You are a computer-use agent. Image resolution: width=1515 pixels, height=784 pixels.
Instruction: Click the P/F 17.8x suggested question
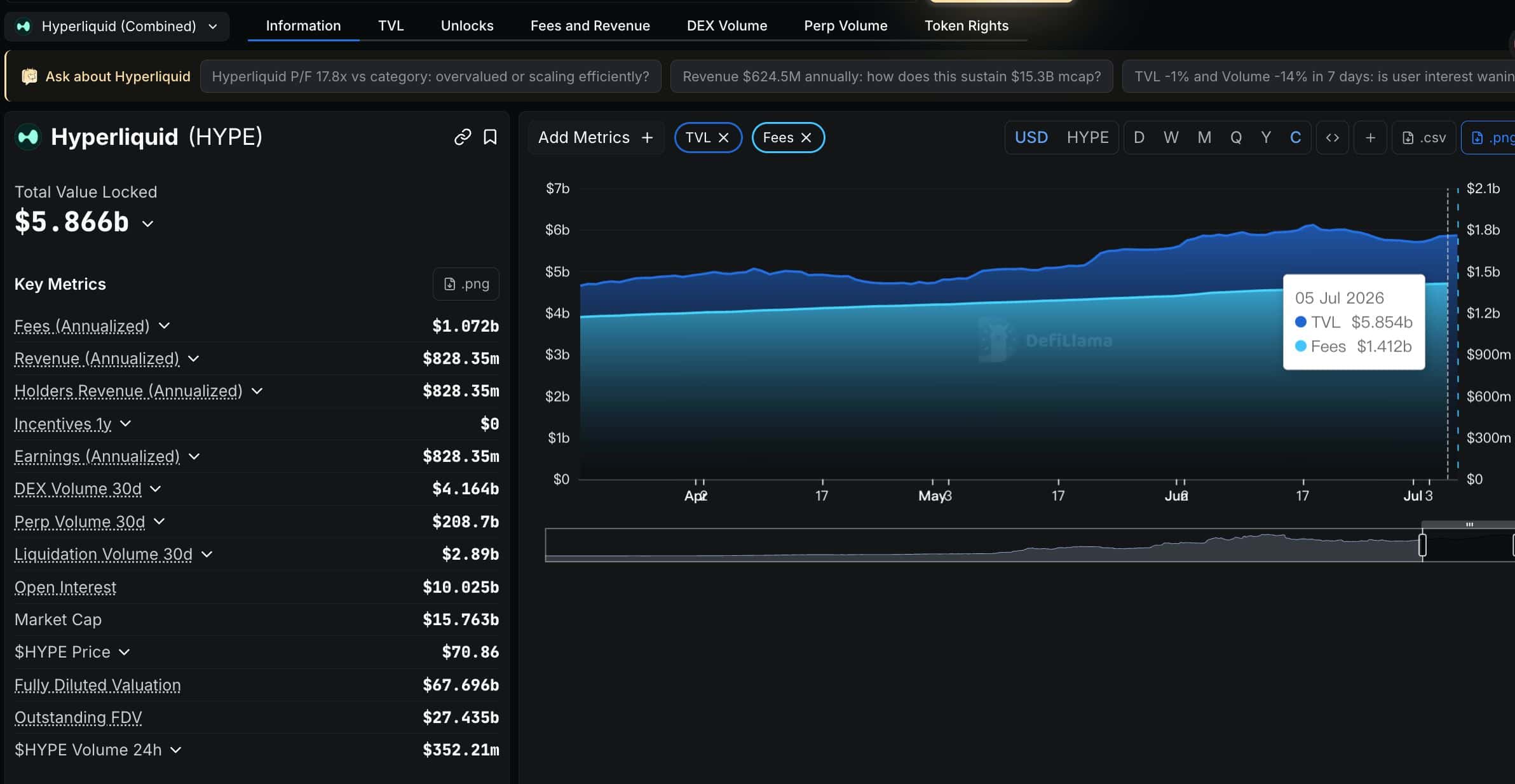point(430,77)
